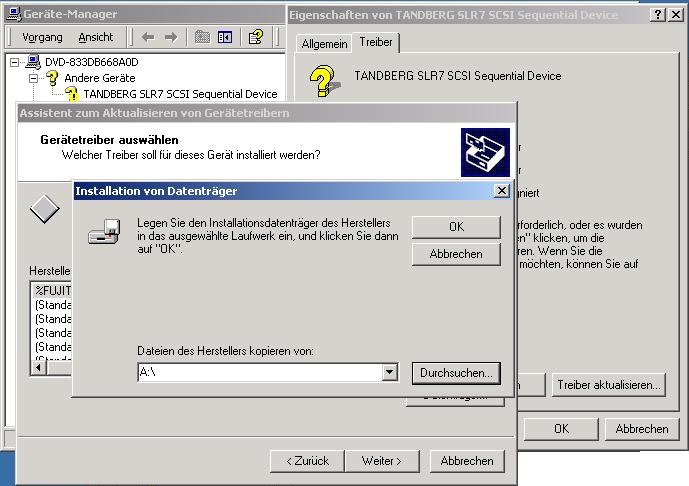Screen dimensions: 689x486
Task: Click Abbrechen in Installation von Datenträger dialog
Action: pyautogui.click(x=456, y=254)
